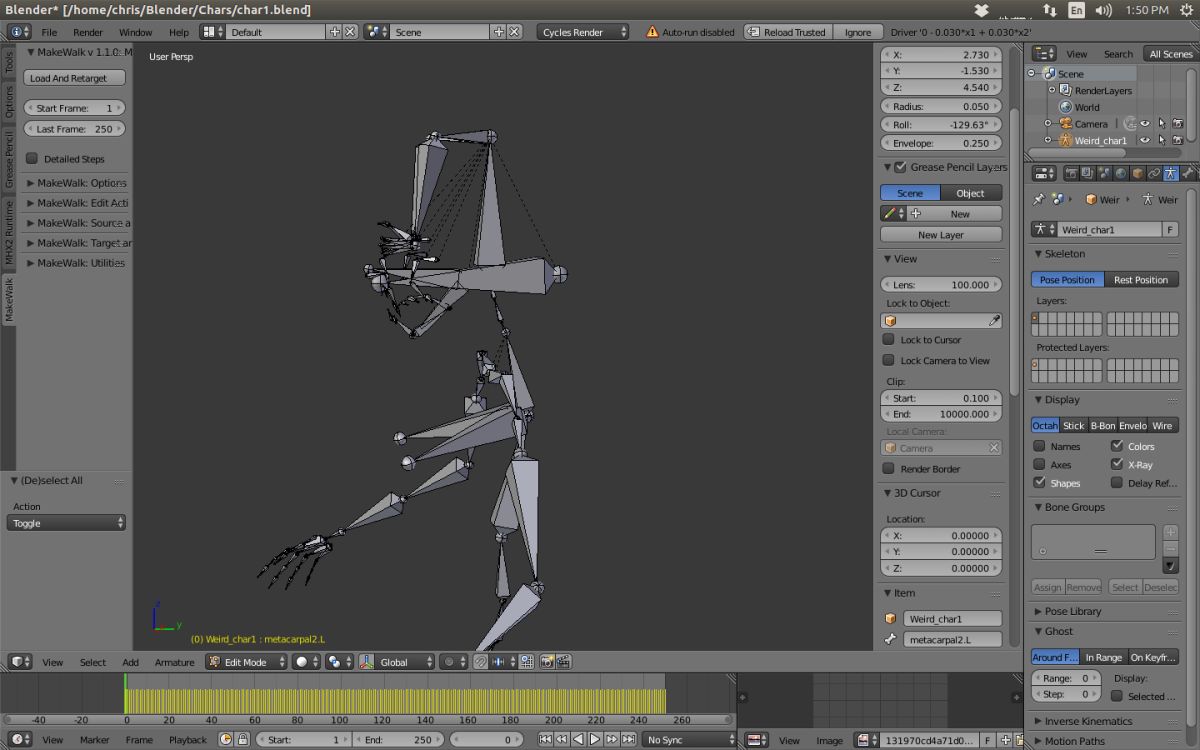Image resolution: width=1200 pixels, height=750 pixels.
Task: Enable the Detailed Steps checkbox
Action: (32, 159)
